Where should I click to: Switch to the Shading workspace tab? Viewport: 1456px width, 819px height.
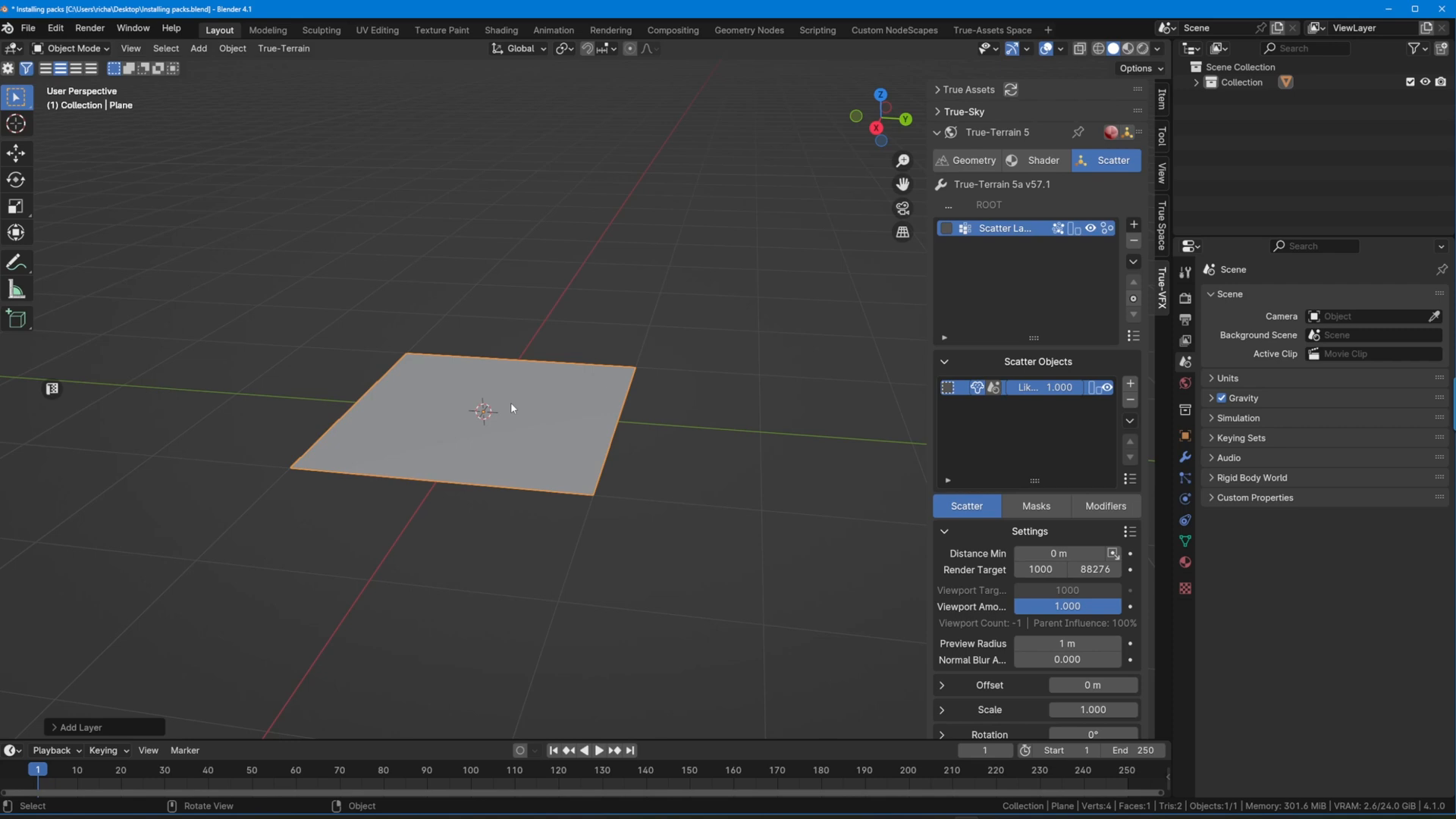(x=501, y=30)
